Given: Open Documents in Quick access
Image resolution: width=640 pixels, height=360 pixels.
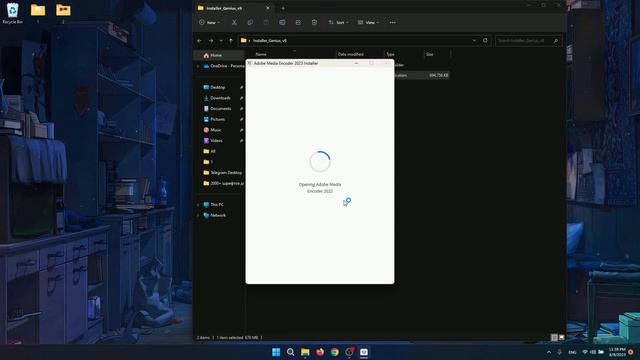Looking at the screenshot, I should tap(220, 109).
